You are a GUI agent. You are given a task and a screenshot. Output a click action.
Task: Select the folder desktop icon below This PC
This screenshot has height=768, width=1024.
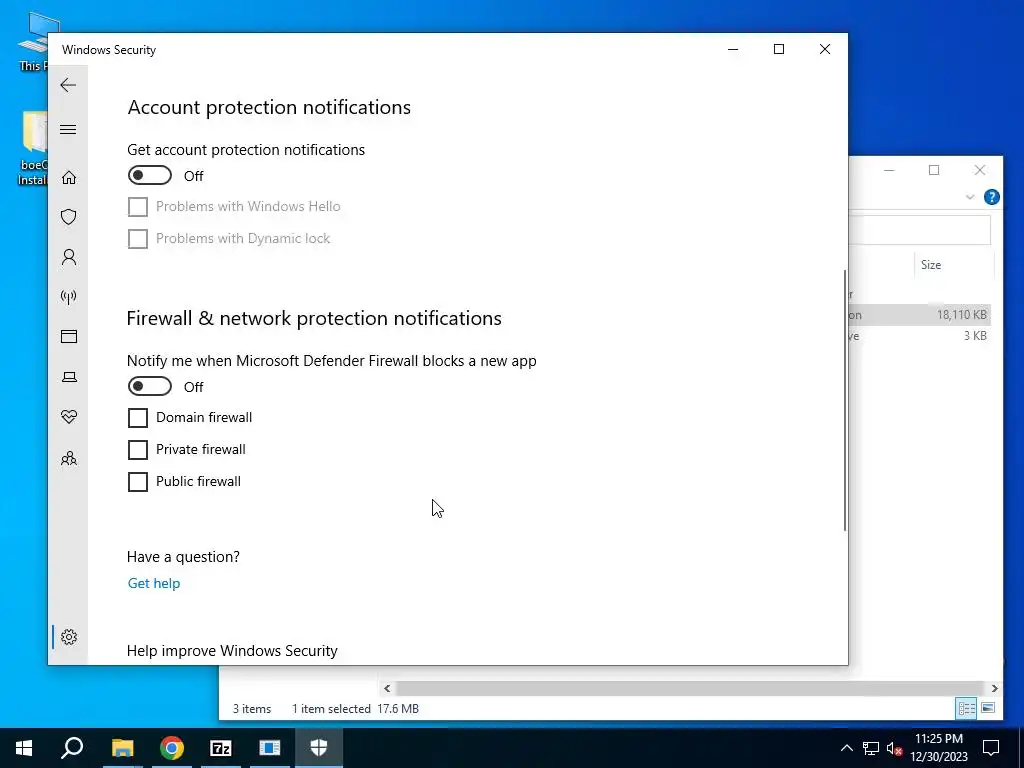point(33,148)
